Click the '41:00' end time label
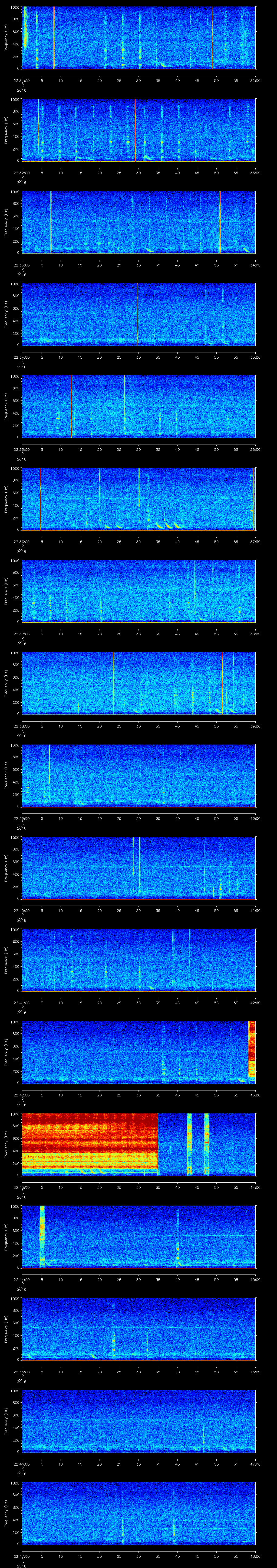 pos(255,910)
